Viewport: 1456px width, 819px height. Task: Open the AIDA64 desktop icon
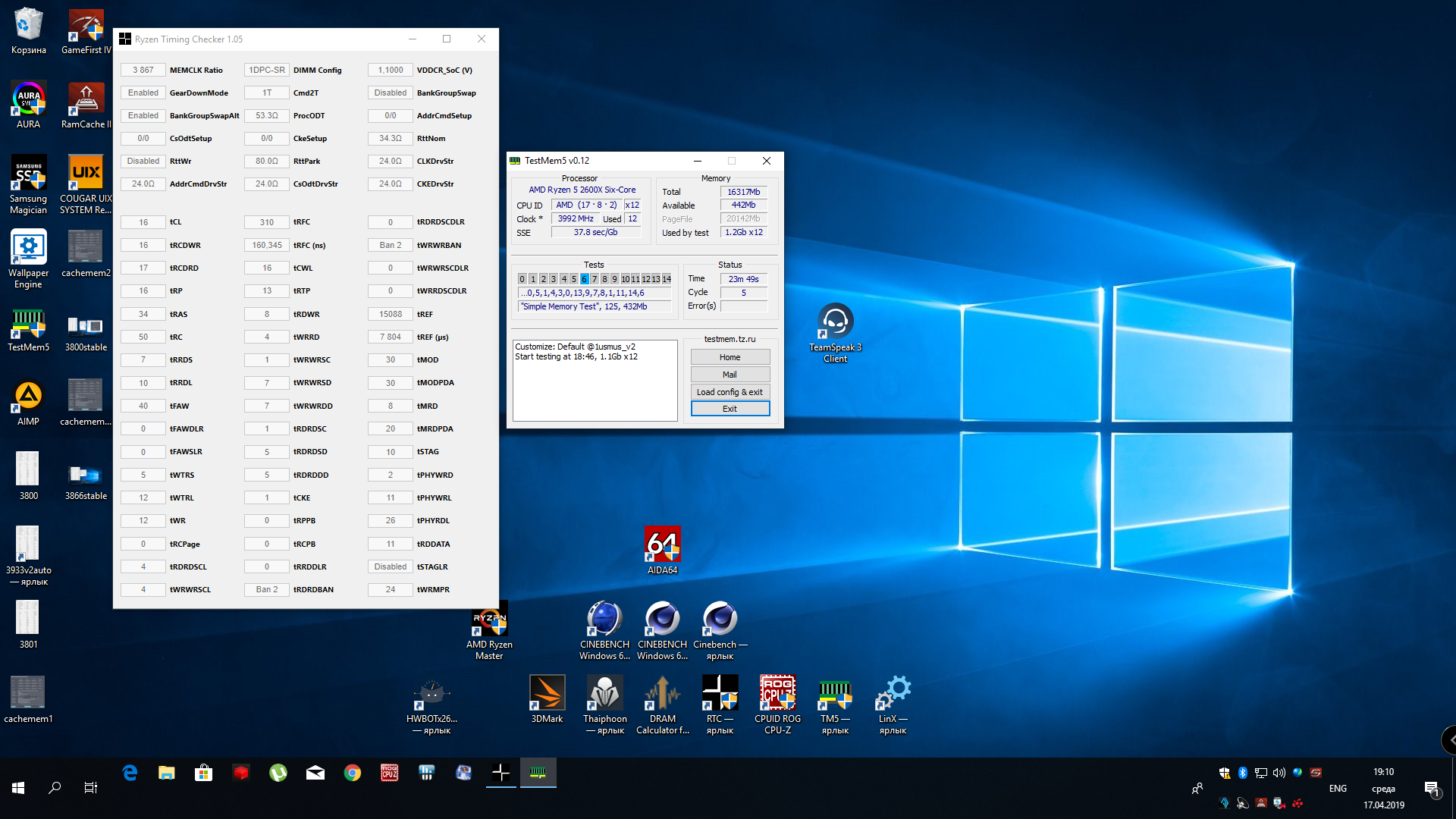click(662, 544)
